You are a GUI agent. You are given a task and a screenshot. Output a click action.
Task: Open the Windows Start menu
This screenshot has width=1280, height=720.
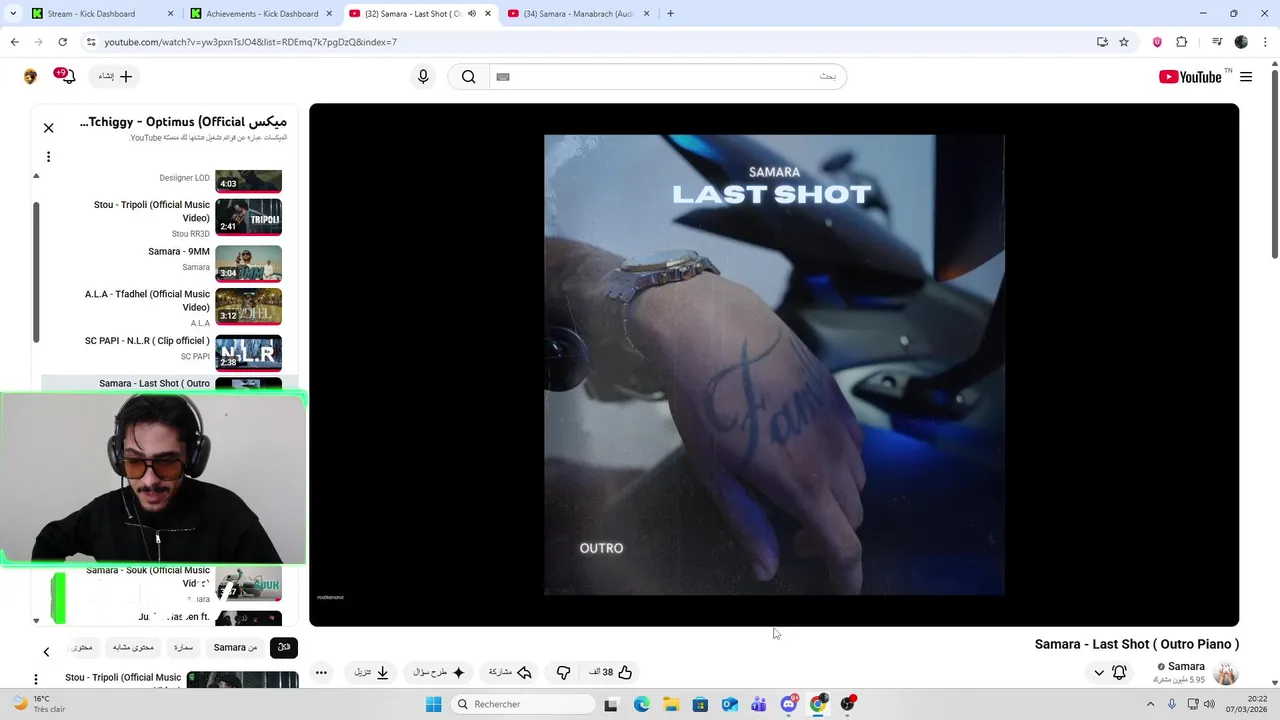pyautogui.click(x=433, y=704)
